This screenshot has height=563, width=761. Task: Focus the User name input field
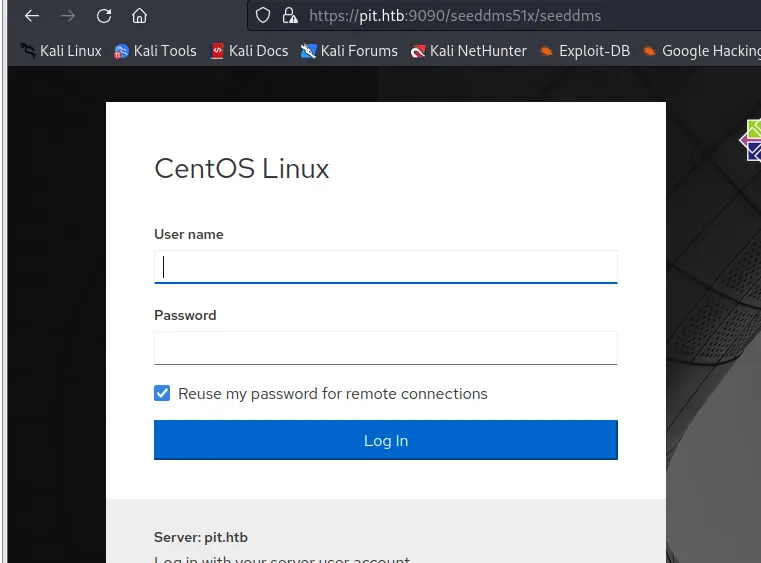[385, 267]
